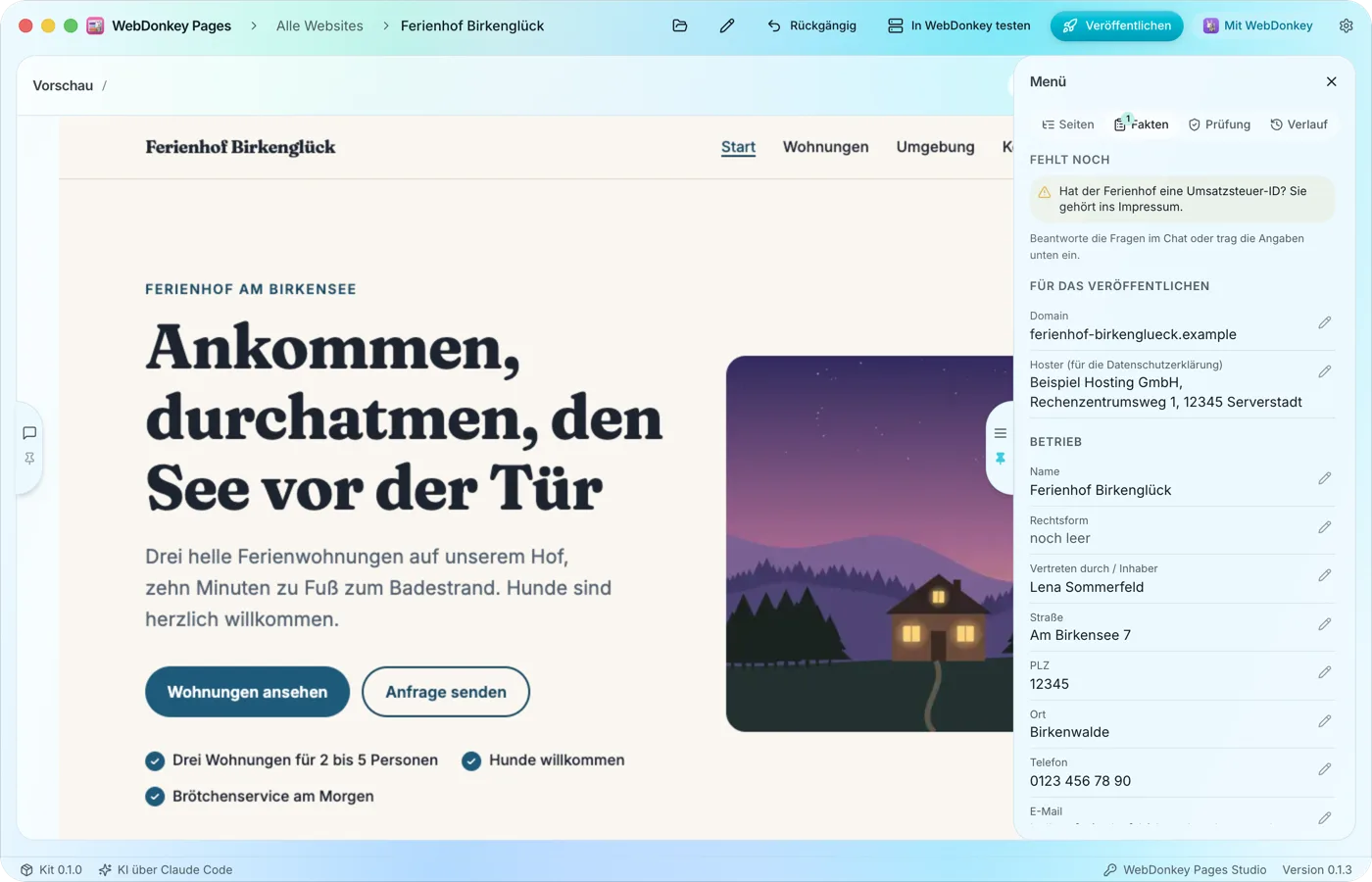1372x882 pixels.
Task: Click the Mit WebDonkey button
Action: tap(1258, 25)
